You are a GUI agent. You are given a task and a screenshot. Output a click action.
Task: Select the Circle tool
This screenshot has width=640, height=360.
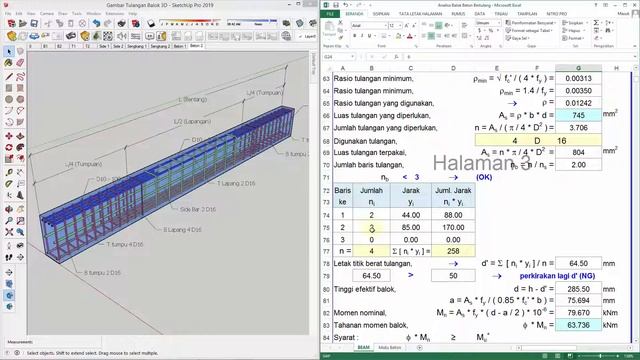coord(9,99)
